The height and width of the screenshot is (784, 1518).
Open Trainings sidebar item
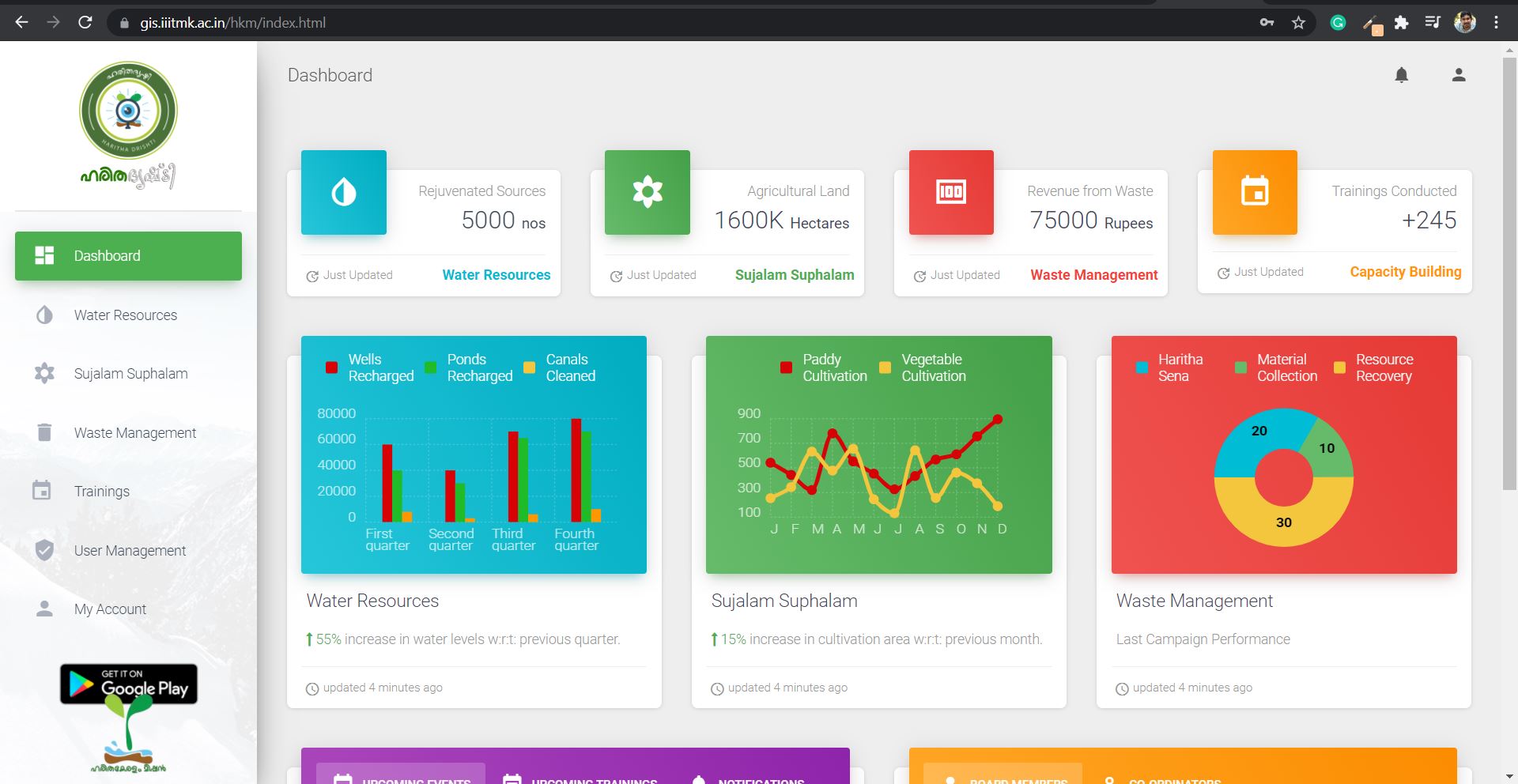point(128,492)
